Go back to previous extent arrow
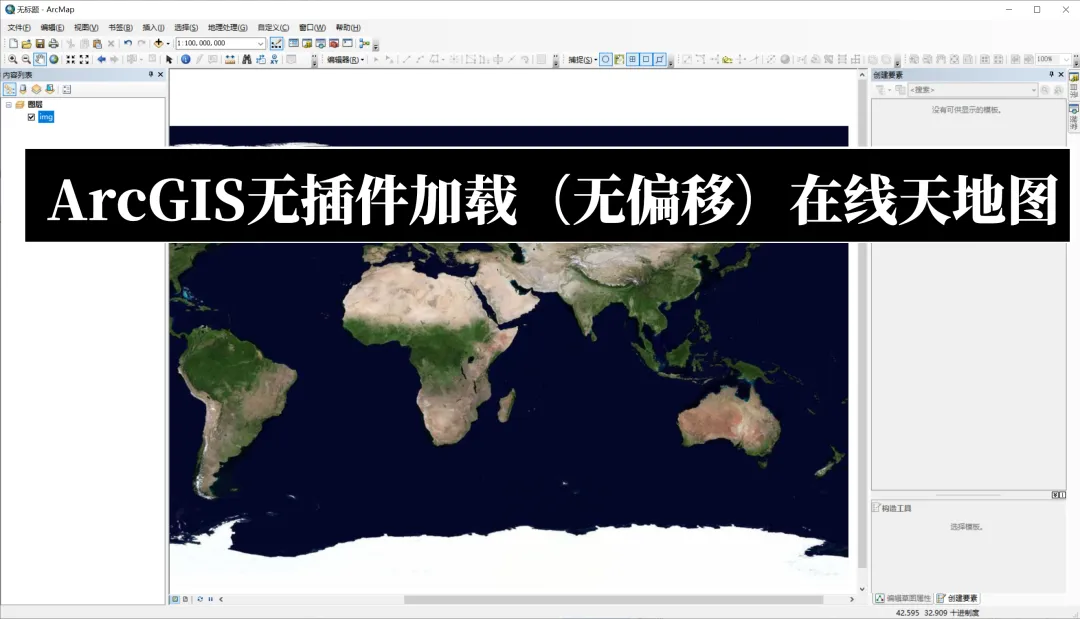1080x619 pixels. pyautogui.click(x=101, y=59)
